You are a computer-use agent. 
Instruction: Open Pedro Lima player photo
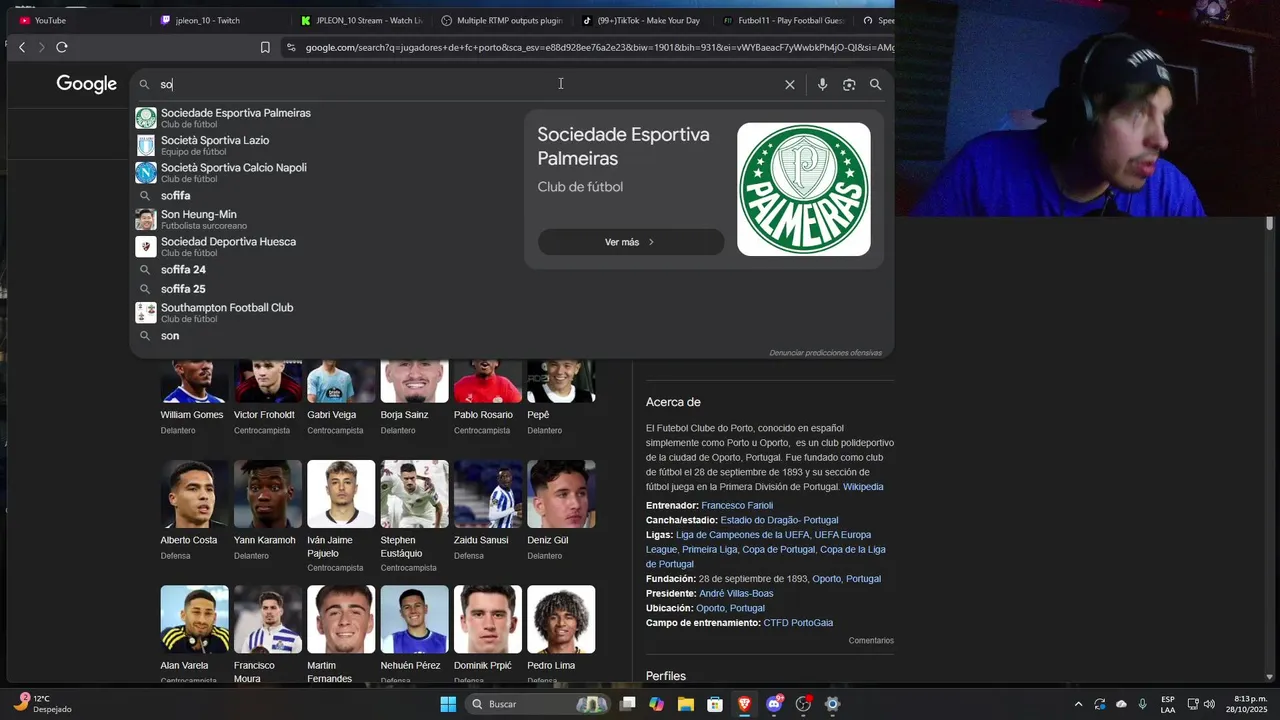pos(561,619)
